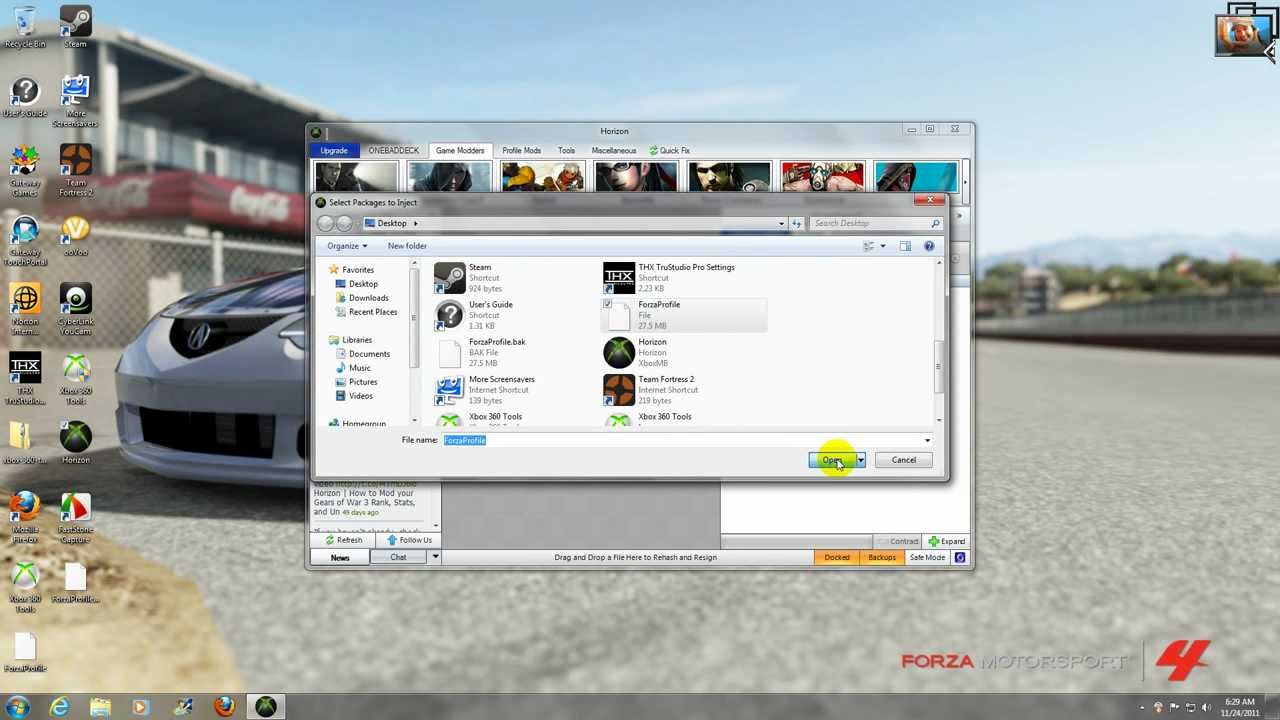Click the Follow Us button

pos(409,540)
